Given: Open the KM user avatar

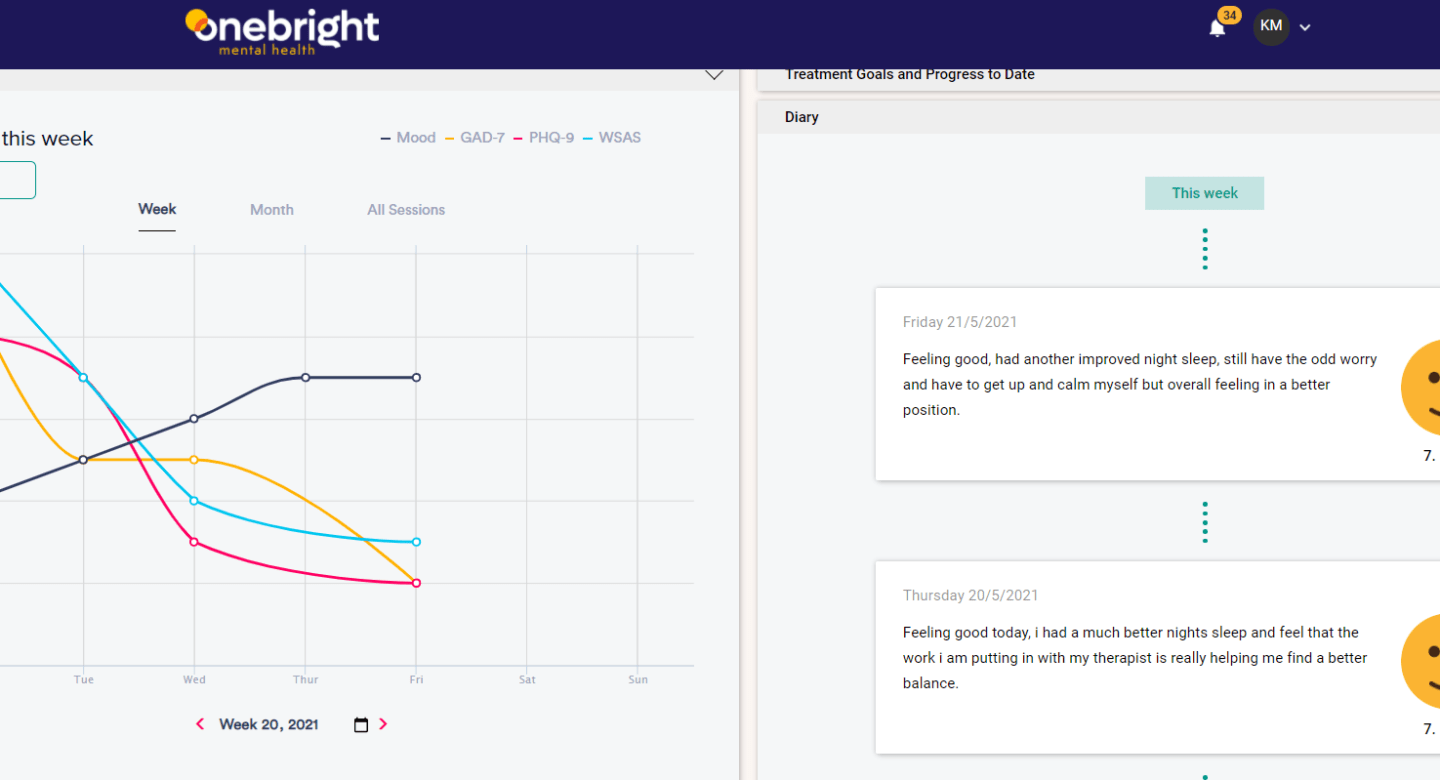Looking at the screenshot, I should pyautogui.click(x=1271, y=26).
